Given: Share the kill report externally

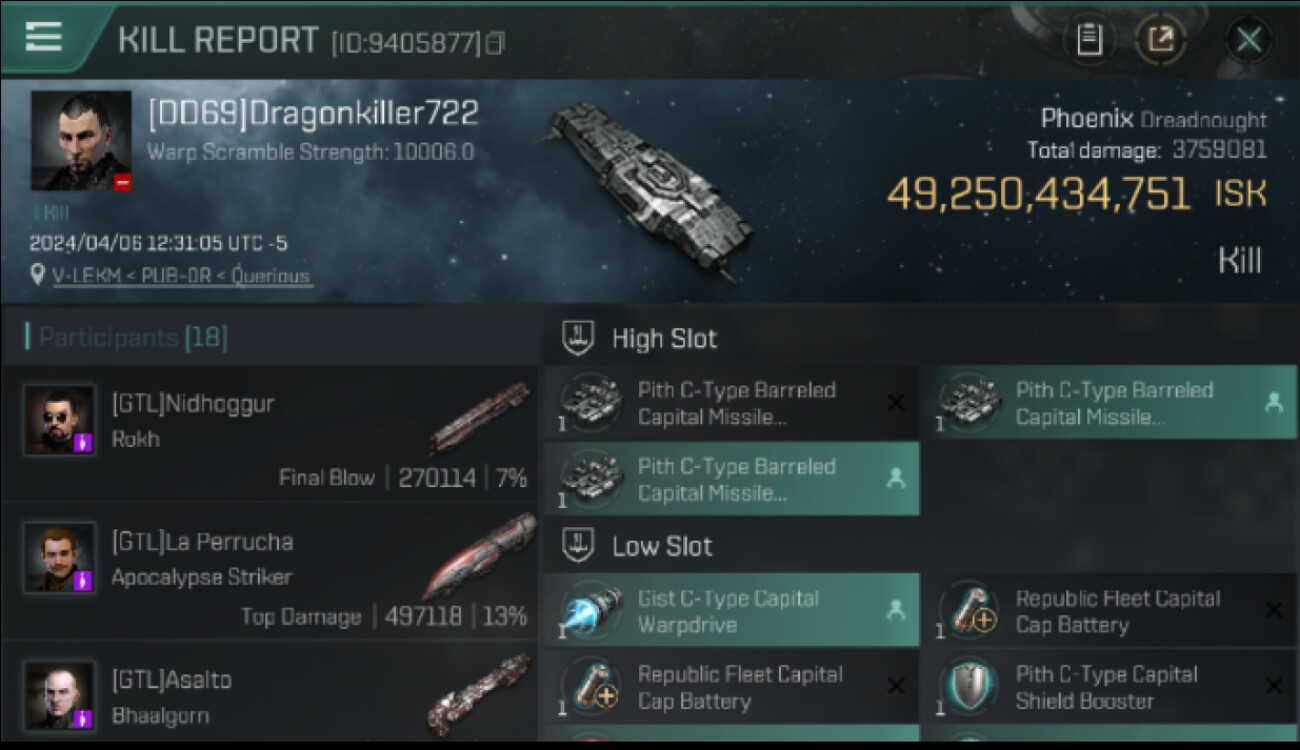Looking at the screenshot, I should [x=1160, y=40].
